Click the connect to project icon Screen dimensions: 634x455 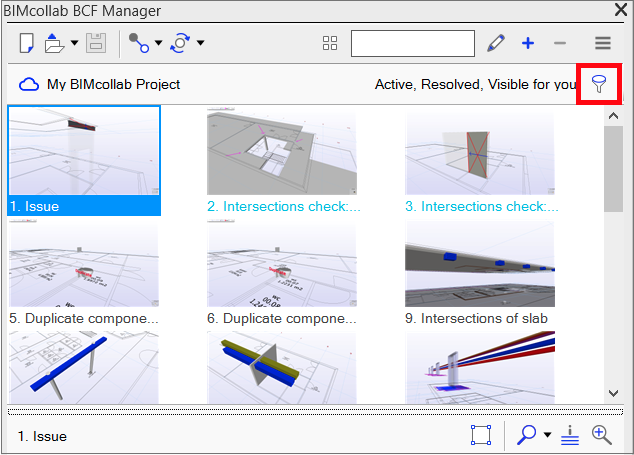coord(139,43)
